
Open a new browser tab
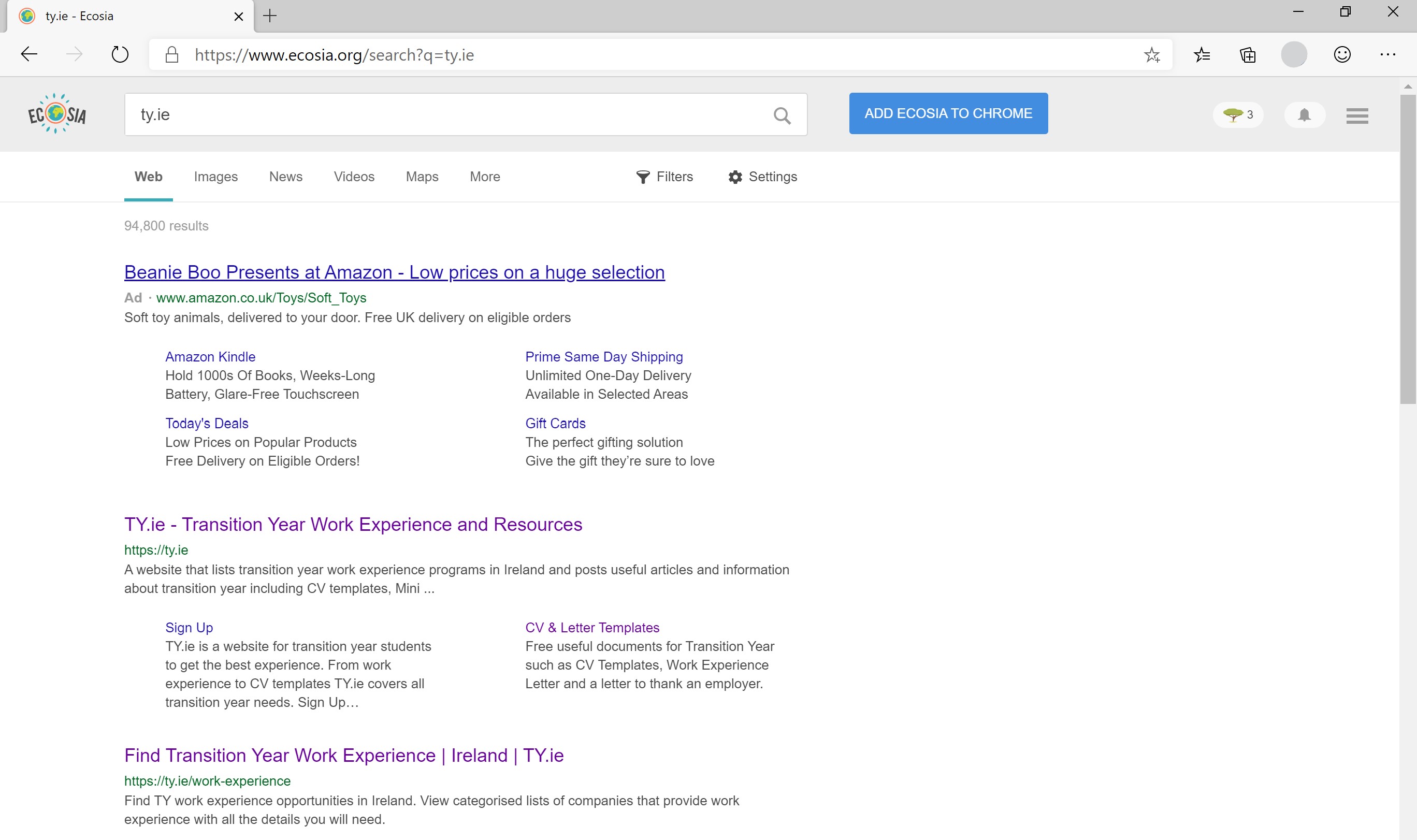(x=270, y=16)
